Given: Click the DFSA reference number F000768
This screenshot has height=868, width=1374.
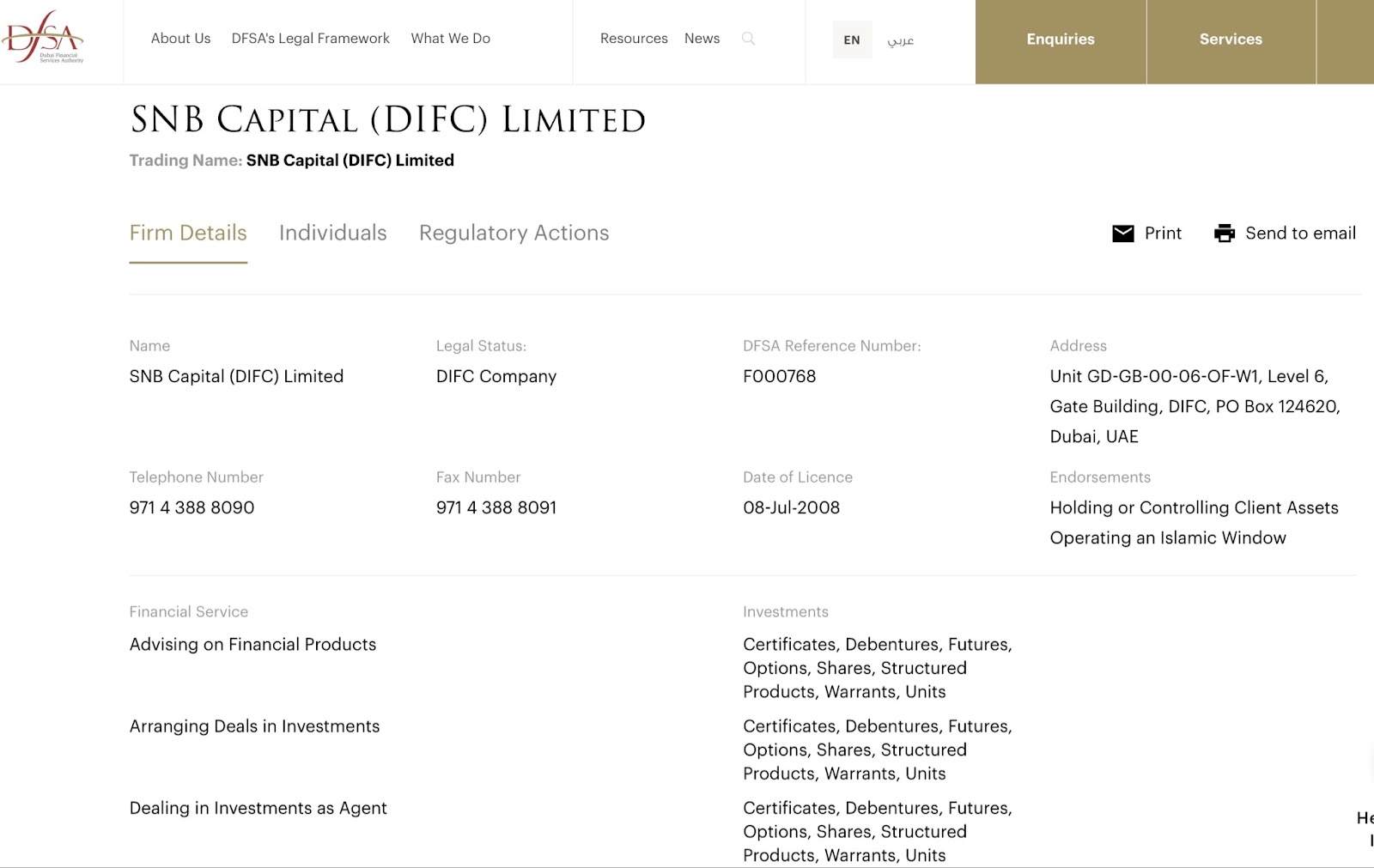Looking at the screenshot, I should (779, 376).
